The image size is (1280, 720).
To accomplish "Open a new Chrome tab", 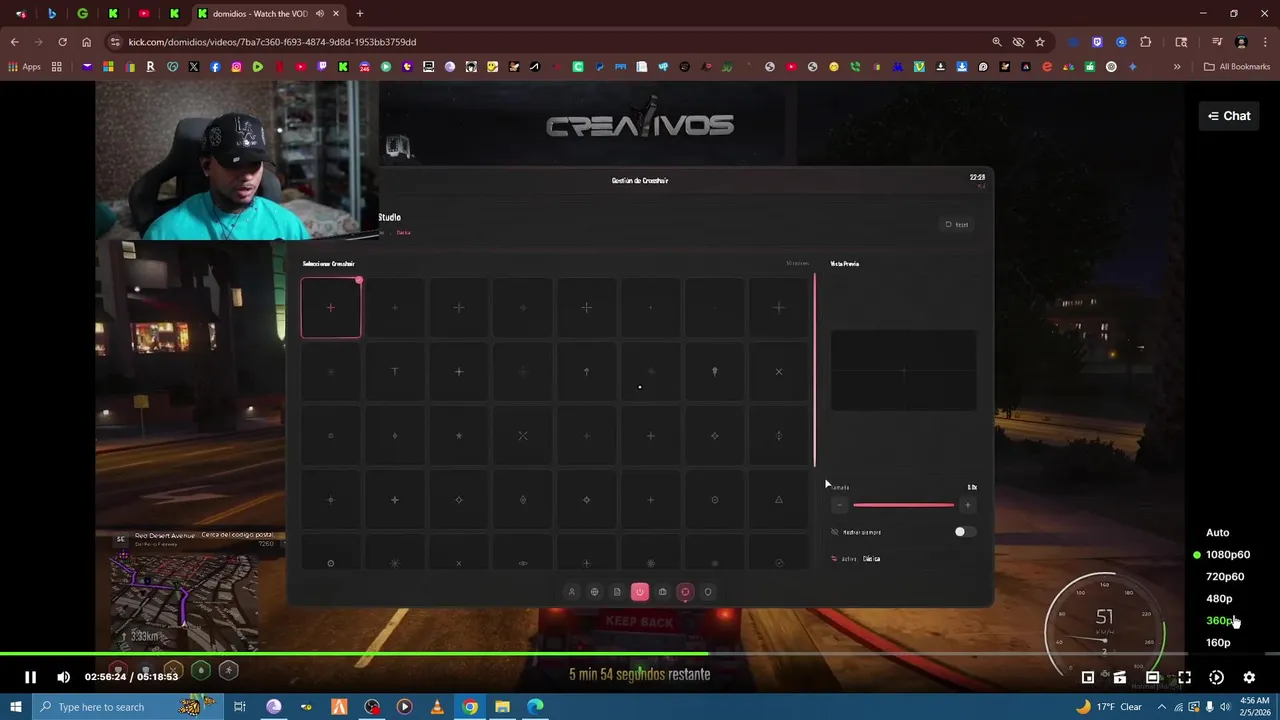I will coord(359,14).
